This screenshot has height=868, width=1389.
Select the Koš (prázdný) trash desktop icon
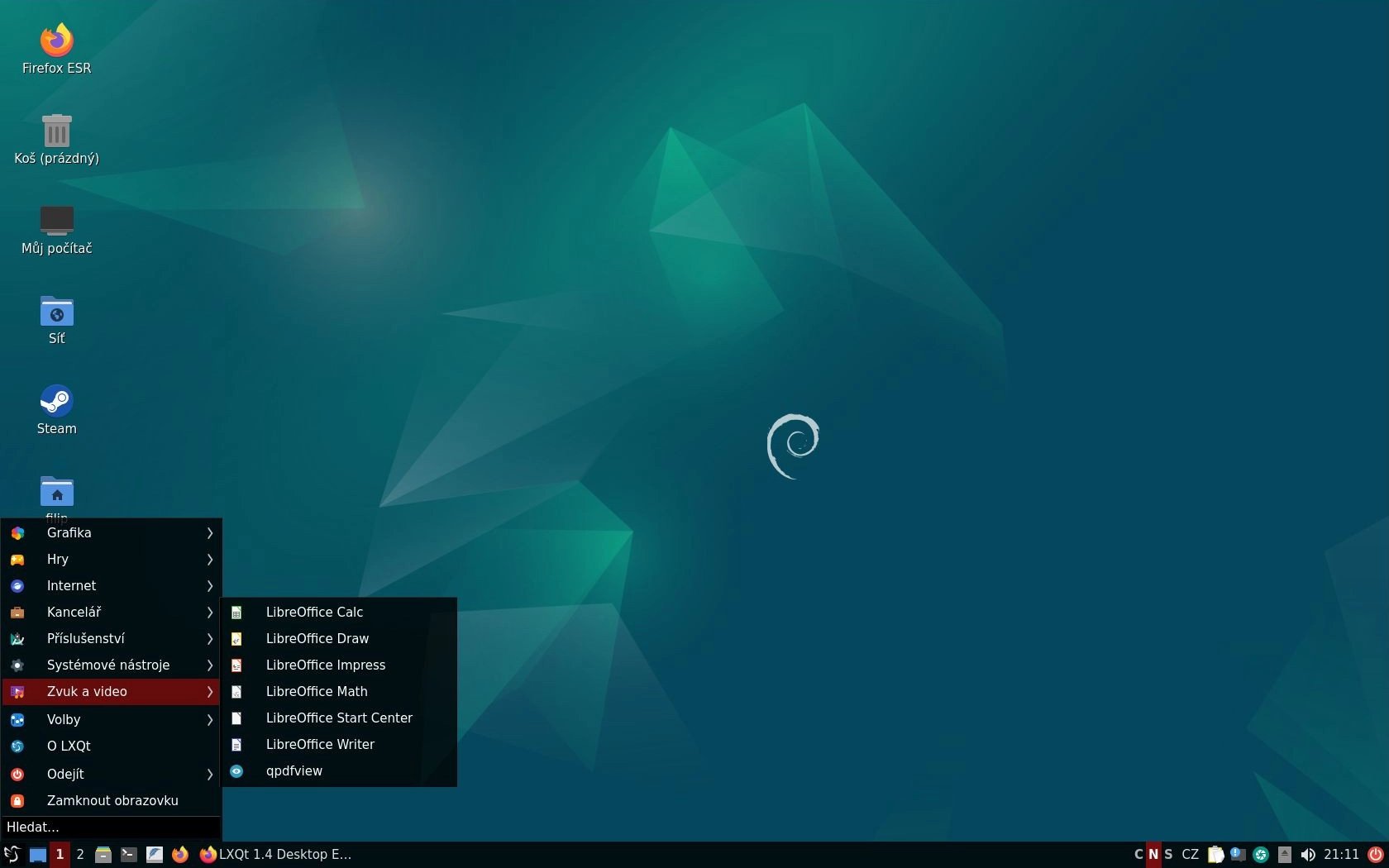coord(56,139)
